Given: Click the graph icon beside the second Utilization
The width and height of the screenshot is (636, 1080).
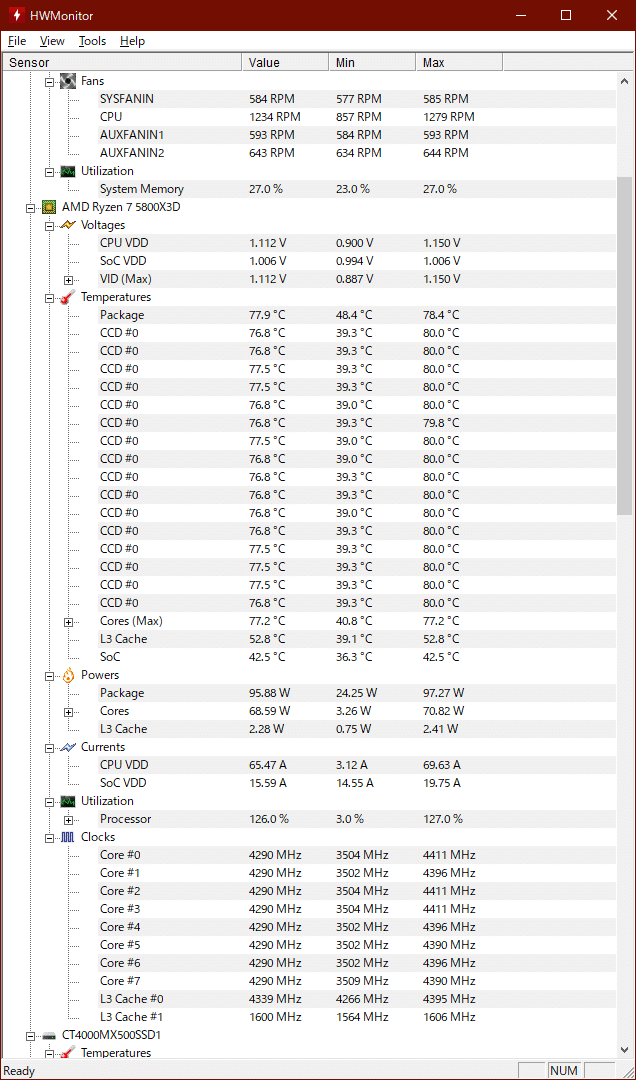Looking at the screenshot, I should [x=68, y=801].
